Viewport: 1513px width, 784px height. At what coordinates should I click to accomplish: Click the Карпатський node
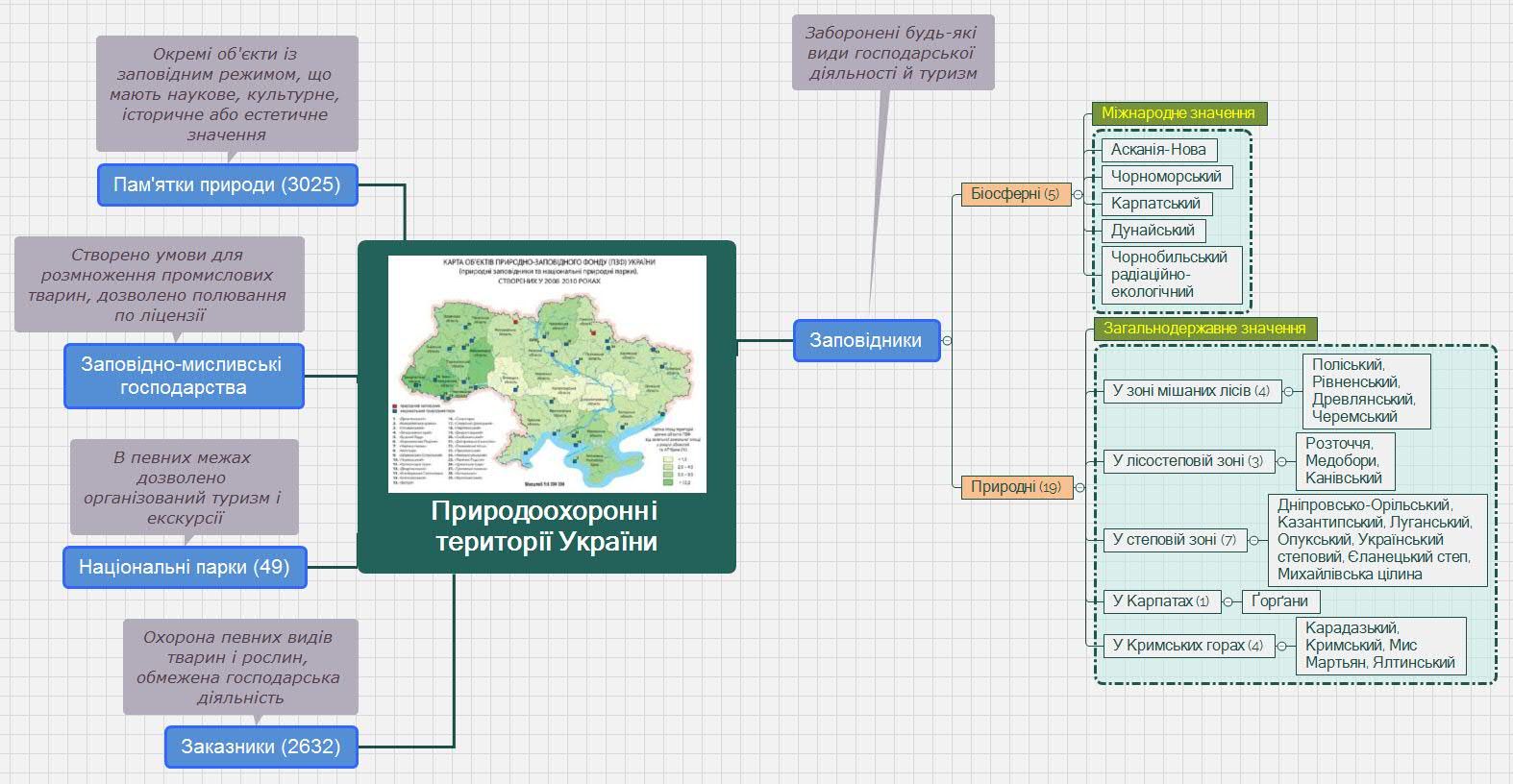click(x=1156, y=204)
